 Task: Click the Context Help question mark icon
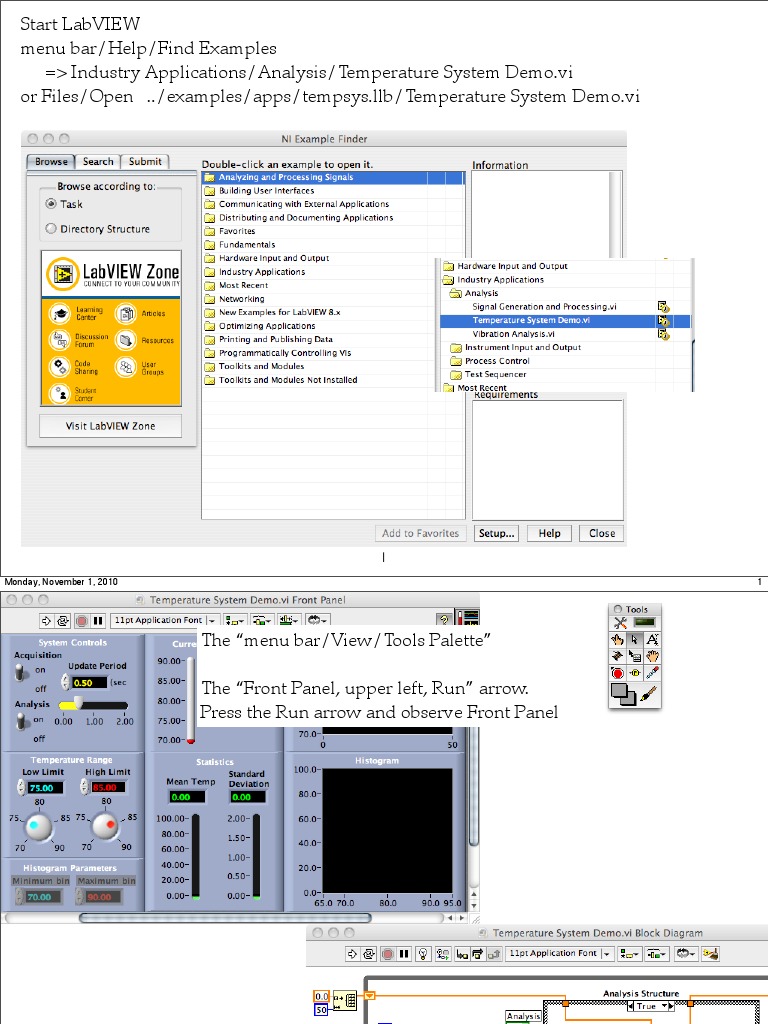443,621
